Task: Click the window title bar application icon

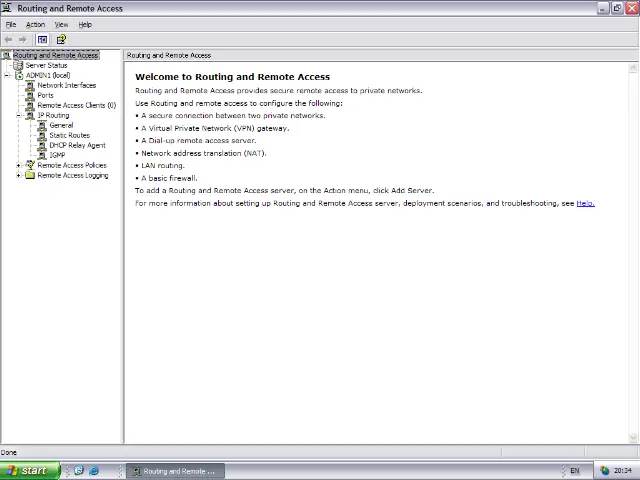Action: click(x=6, y=8)
